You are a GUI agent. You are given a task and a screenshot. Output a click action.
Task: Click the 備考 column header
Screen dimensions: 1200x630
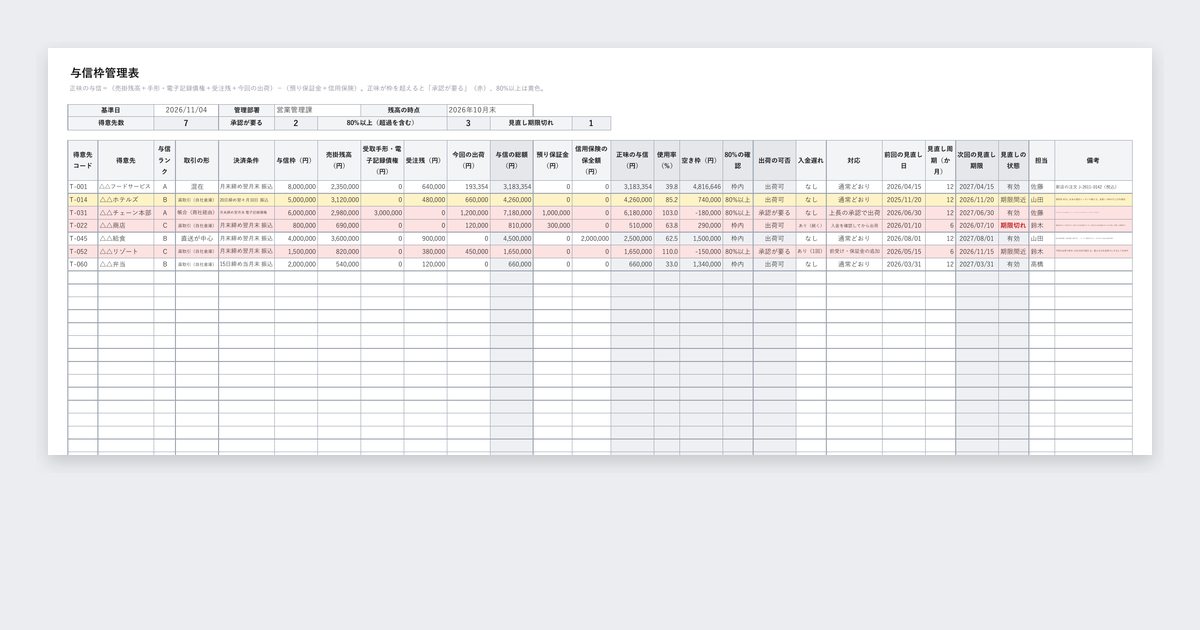(1093, 160)
